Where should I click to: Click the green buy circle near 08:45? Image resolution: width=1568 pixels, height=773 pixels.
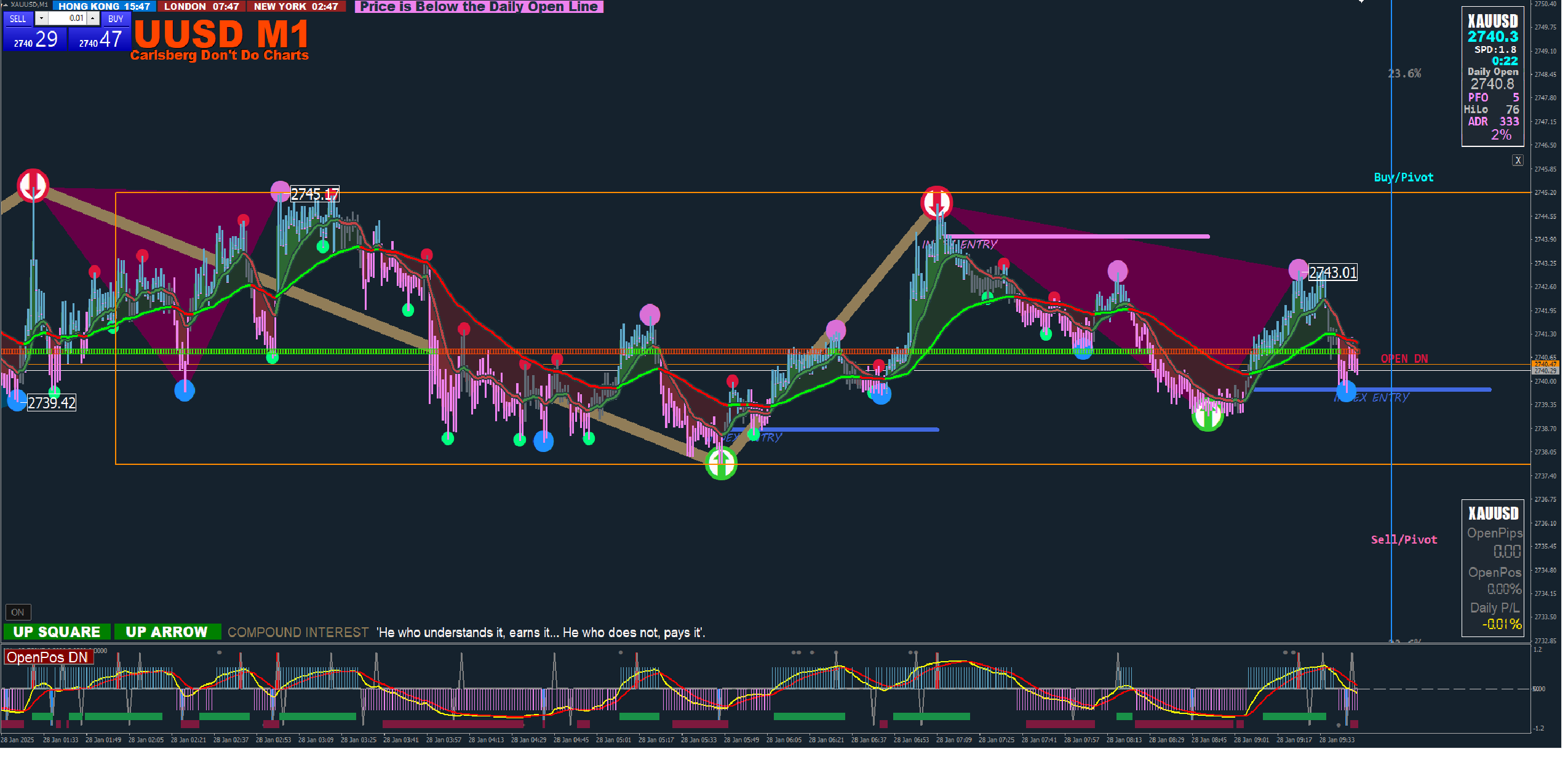click(1207, 416)
